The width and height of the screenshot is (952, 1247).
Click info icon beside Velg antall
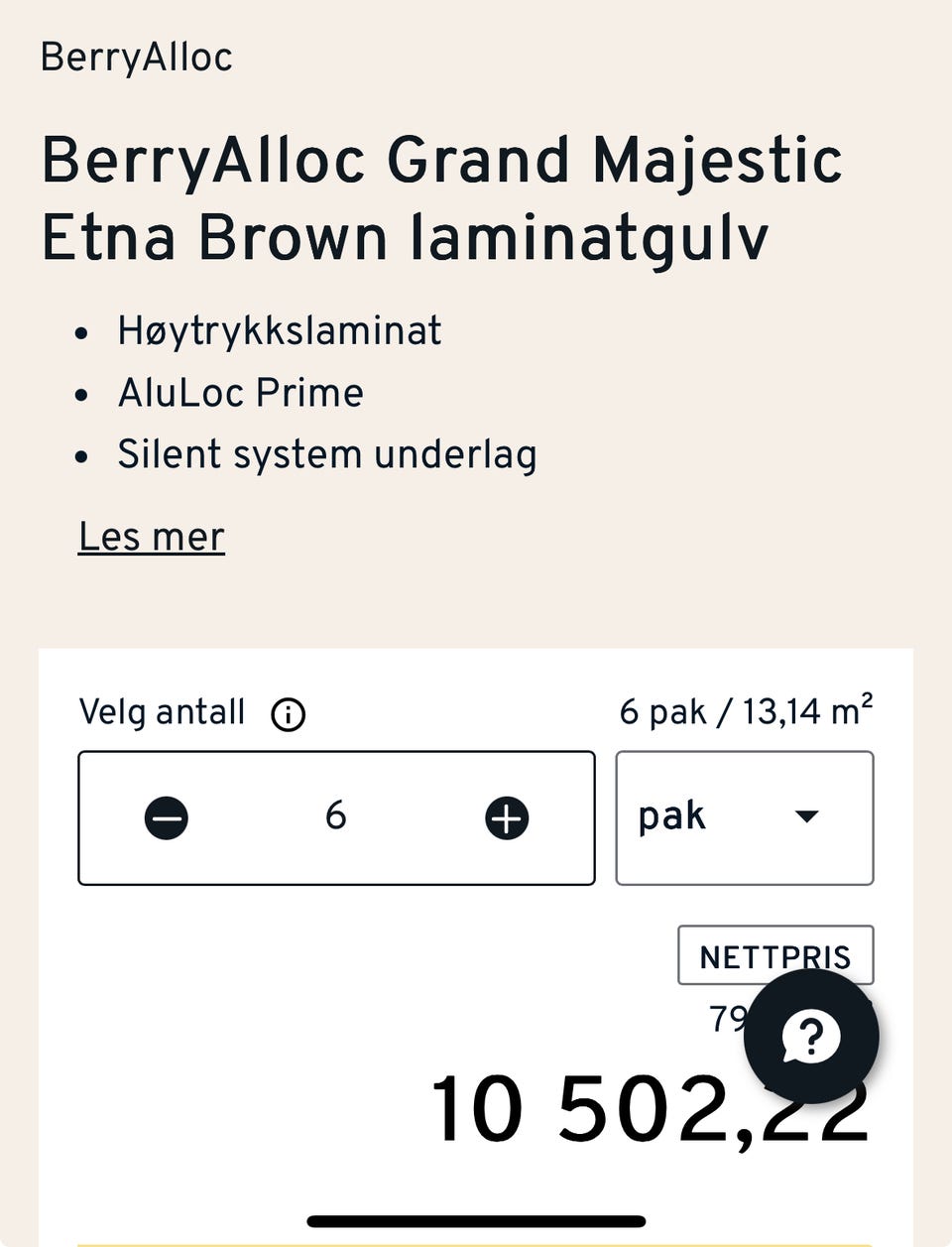coord(289,714)
